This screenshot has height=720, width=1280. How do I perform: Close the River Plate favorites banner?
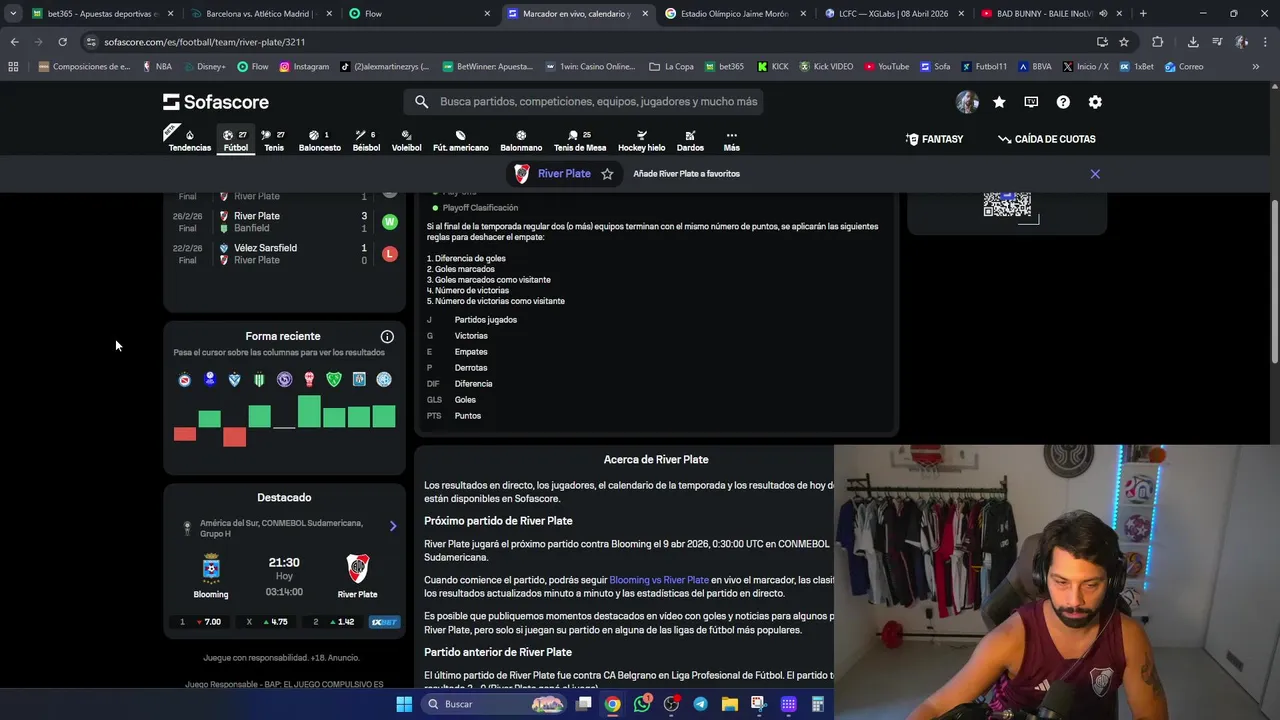1095,174
